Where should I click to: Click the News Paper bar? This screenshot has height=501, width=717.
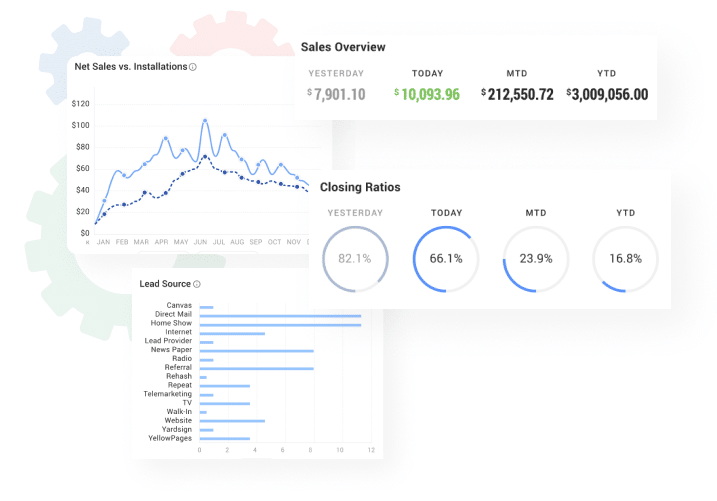[257, 351]
